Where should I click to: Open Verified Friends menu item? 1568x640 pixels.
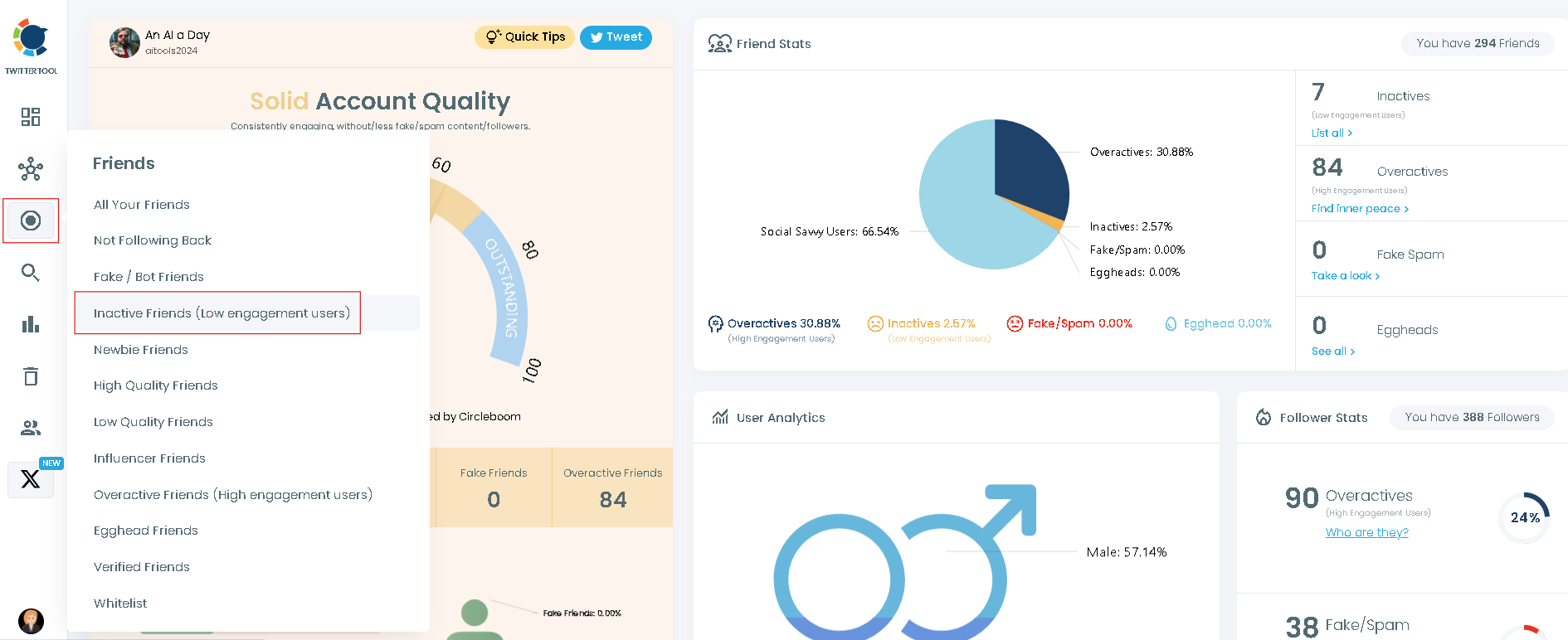click(x=142, y=567)
